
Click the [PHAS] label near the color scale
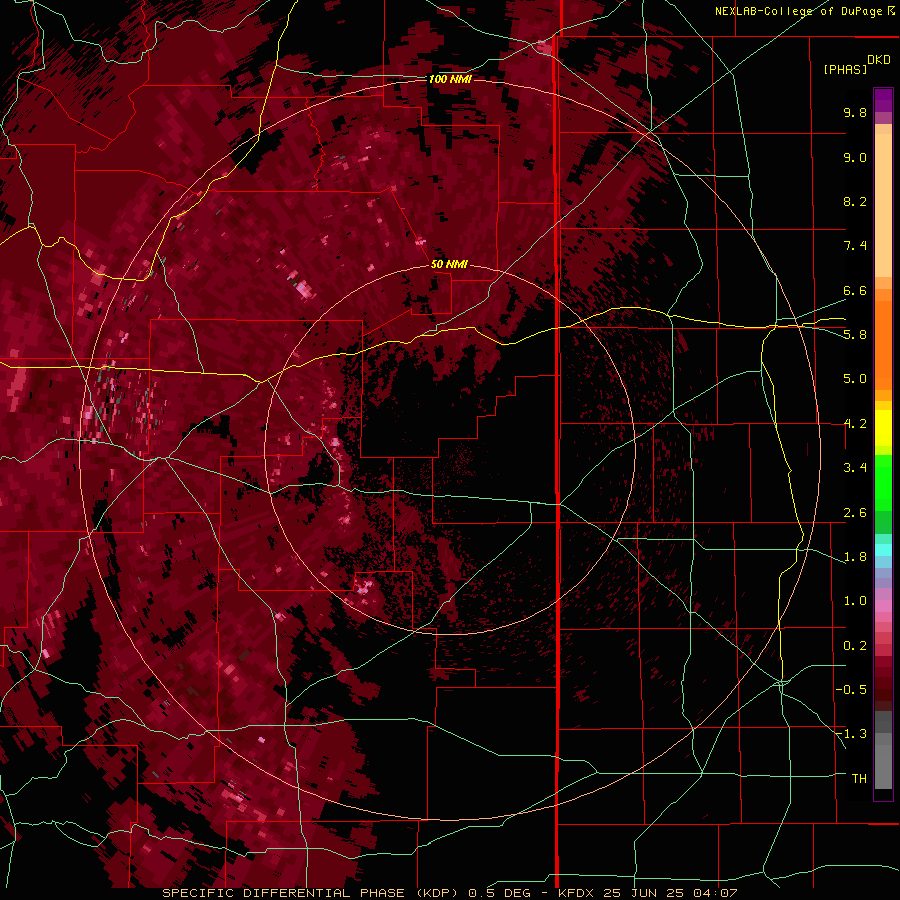coord(845,70)
